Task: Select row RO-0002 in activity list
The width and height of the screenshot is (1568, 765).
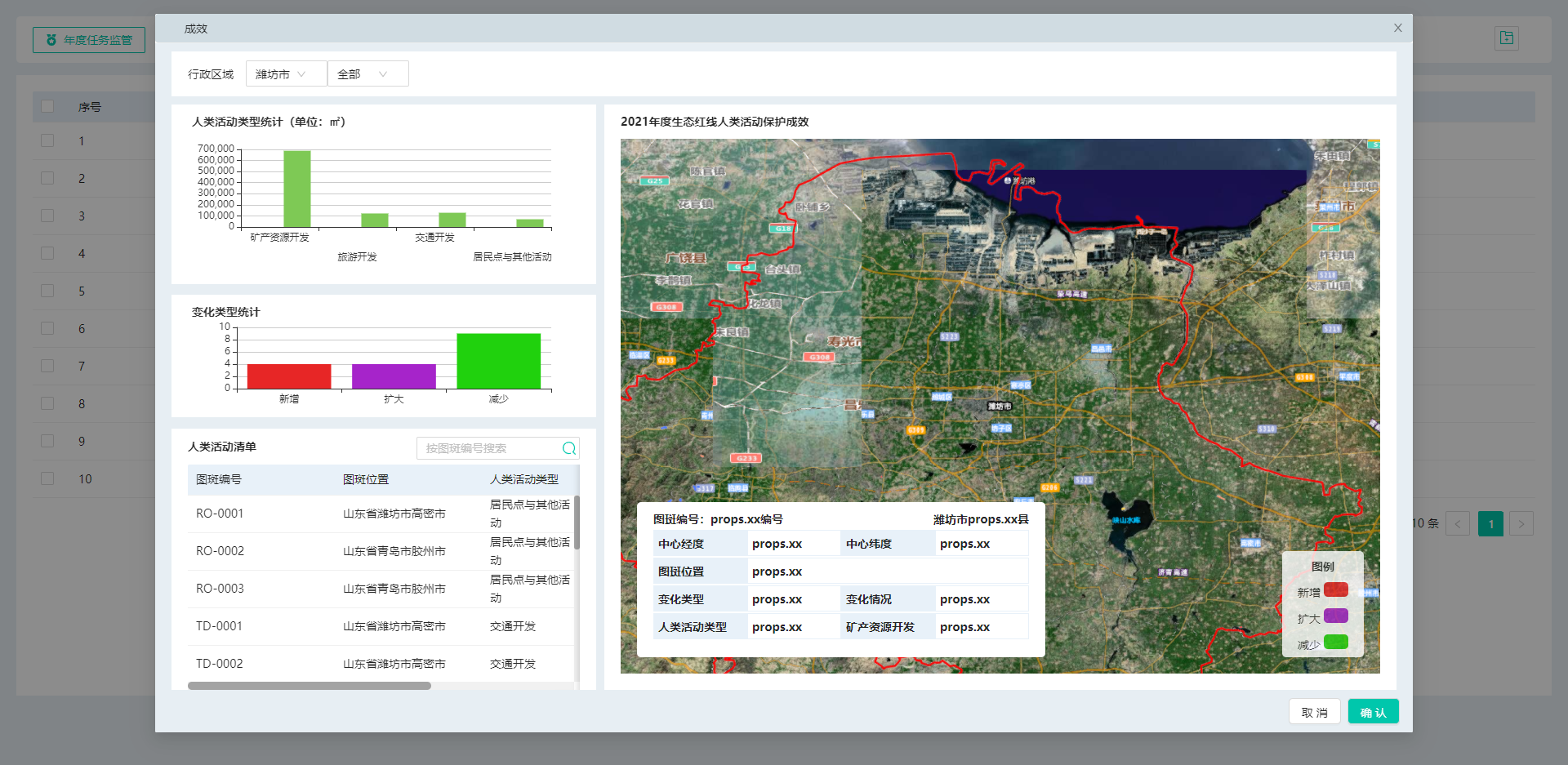Action: pyautogui.click(x=381, y=551)
